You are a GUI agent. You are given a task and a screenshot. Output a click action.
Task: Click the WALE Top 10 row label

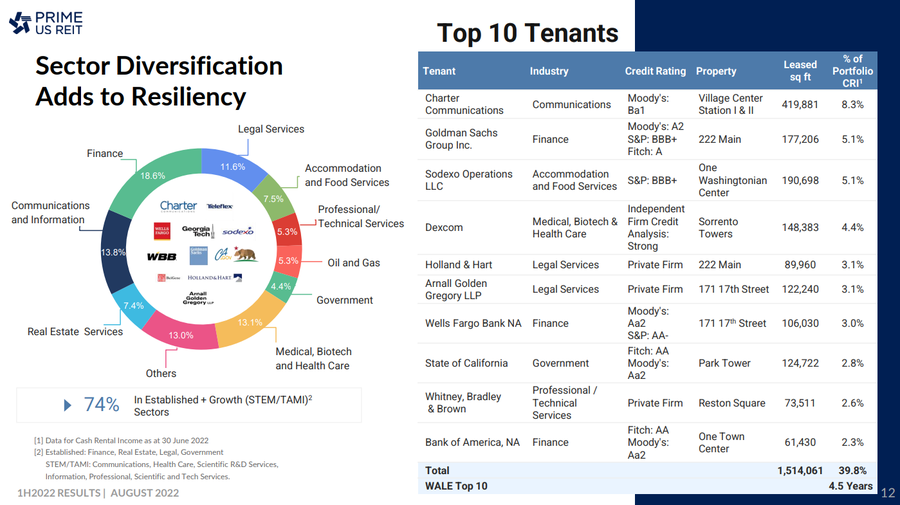[456, 486]
